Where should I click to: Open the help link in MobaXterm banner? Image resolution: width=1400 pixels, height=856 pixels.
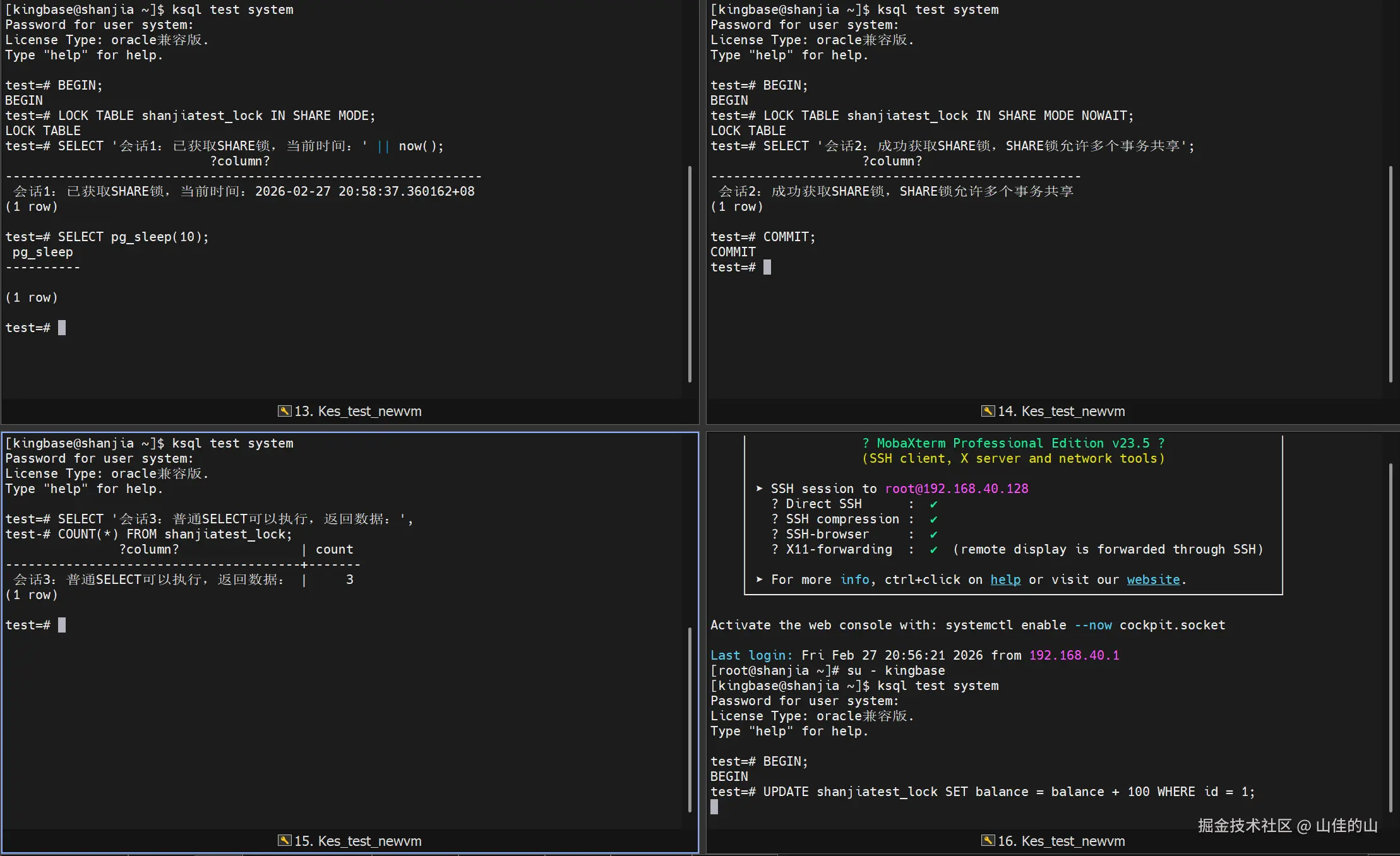coord(1005,580)
